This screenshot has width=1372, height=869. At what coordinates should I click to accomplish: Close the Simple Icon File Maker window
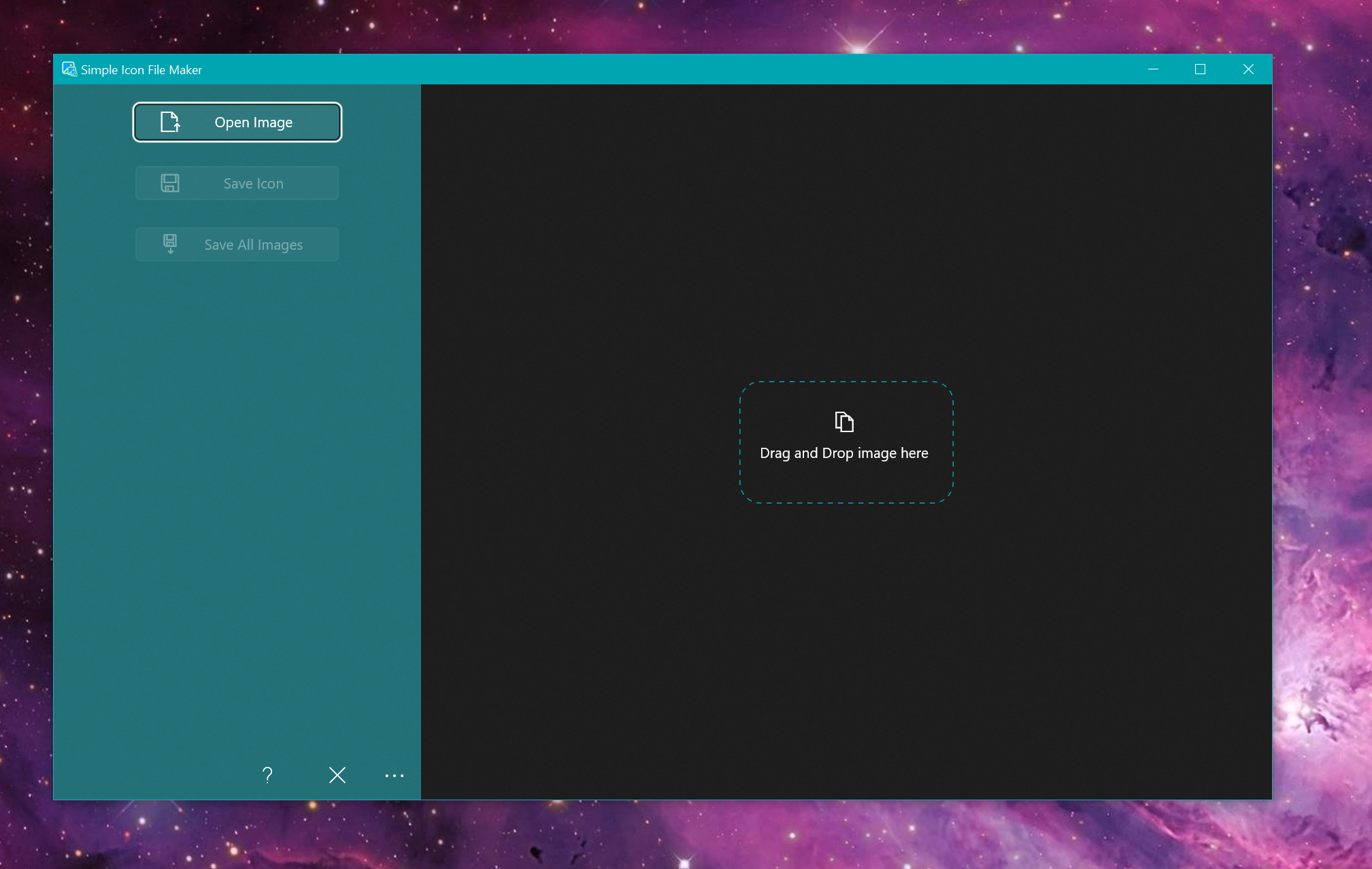[x=1248, y=69]
